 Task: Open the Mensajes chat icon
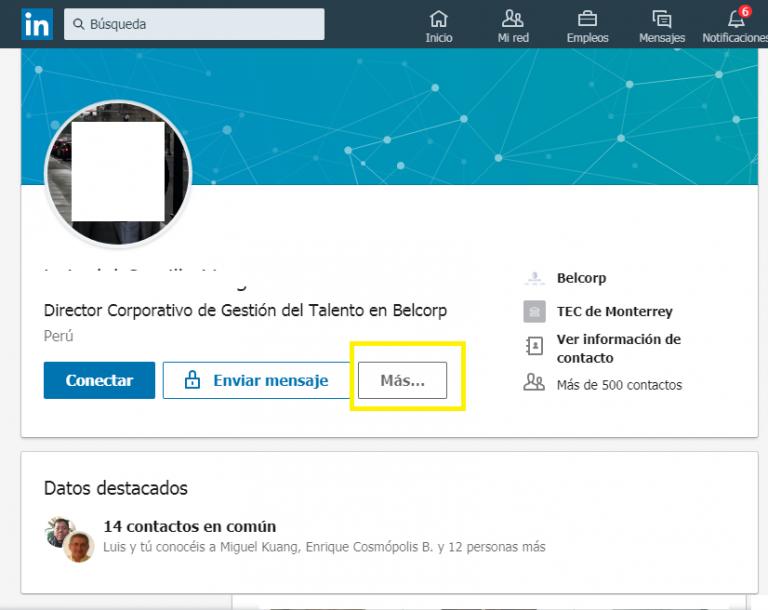click(661, 18)
